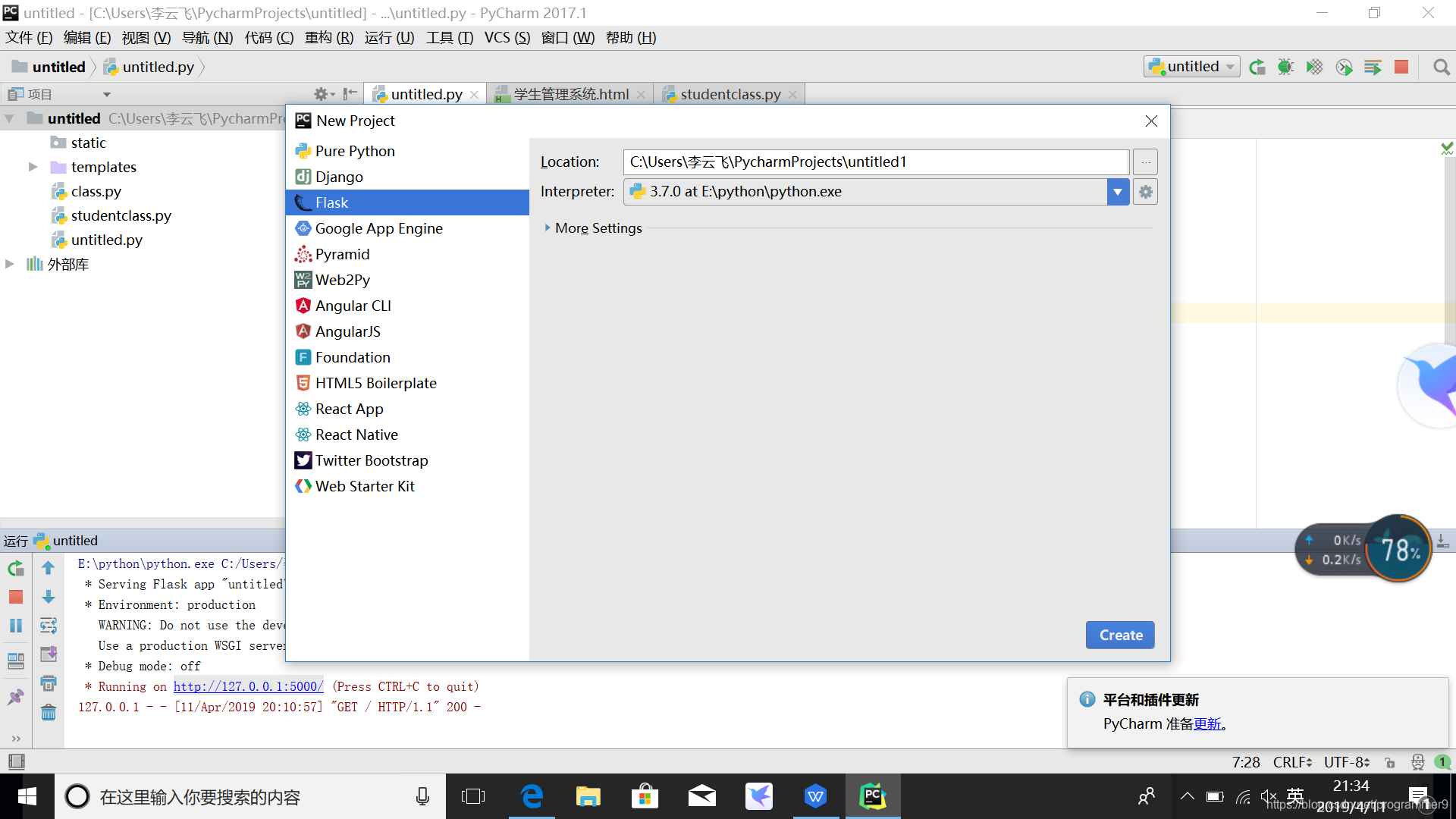Screen dimensions: 1456x819
Task: Click tool window quick access icon in status bar
Action: coord(16,761)
